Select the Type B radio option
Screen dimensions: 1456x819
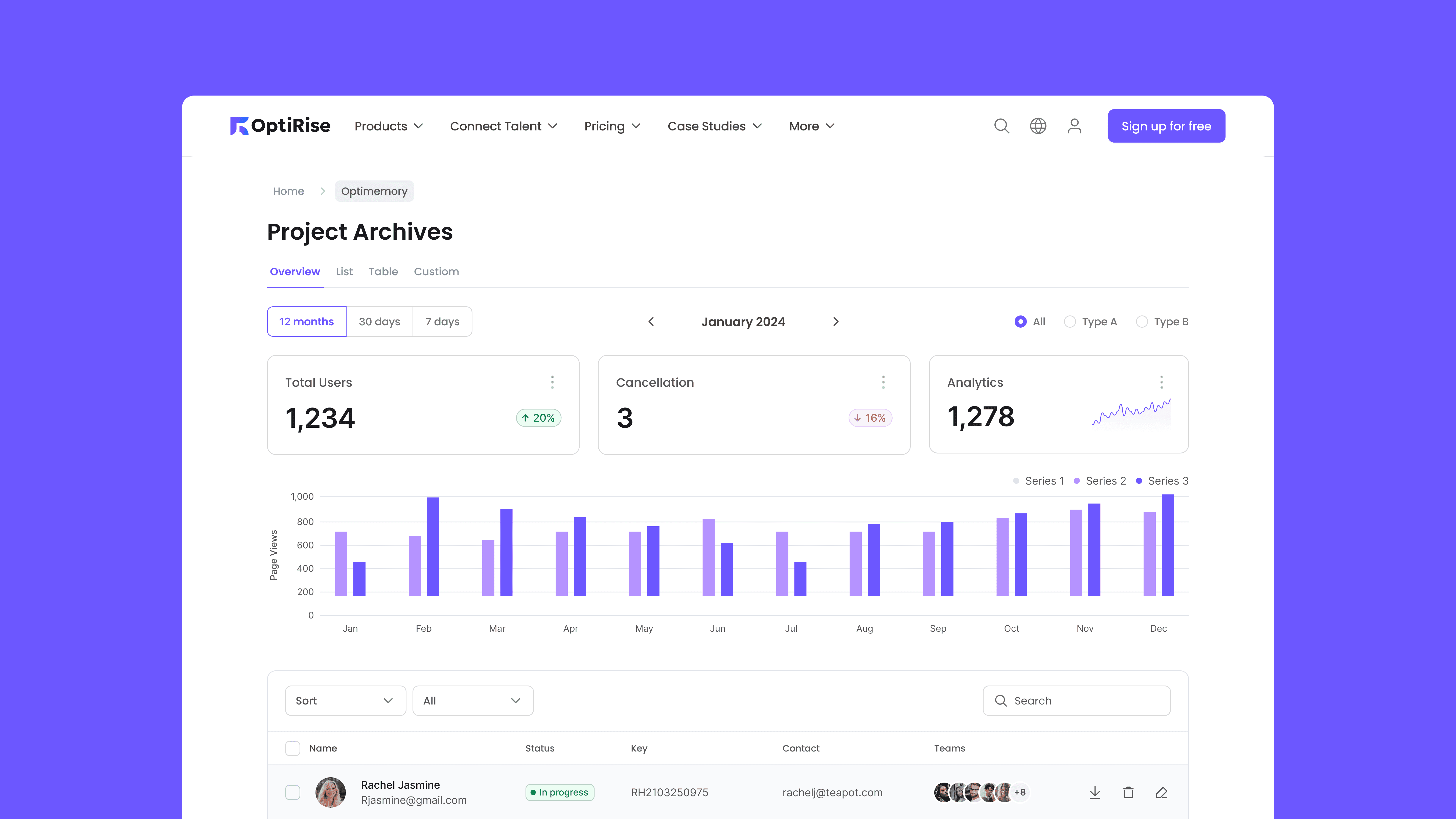(x=1142, y=322)
